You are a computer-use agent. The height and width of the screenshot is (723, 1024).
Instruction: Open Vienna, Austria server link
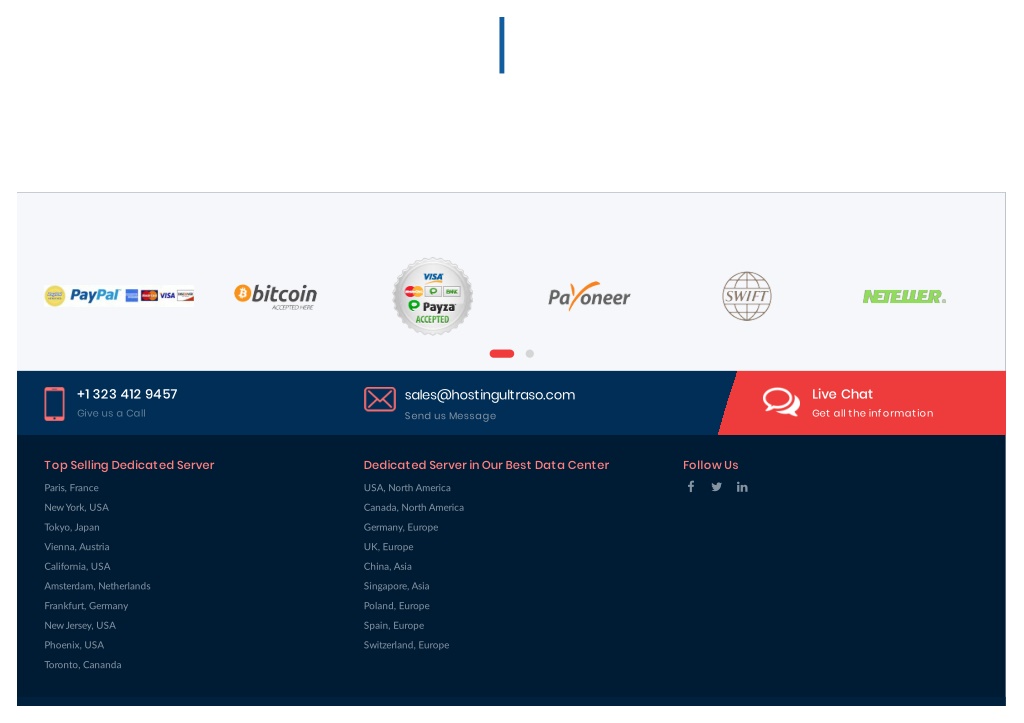76,547
